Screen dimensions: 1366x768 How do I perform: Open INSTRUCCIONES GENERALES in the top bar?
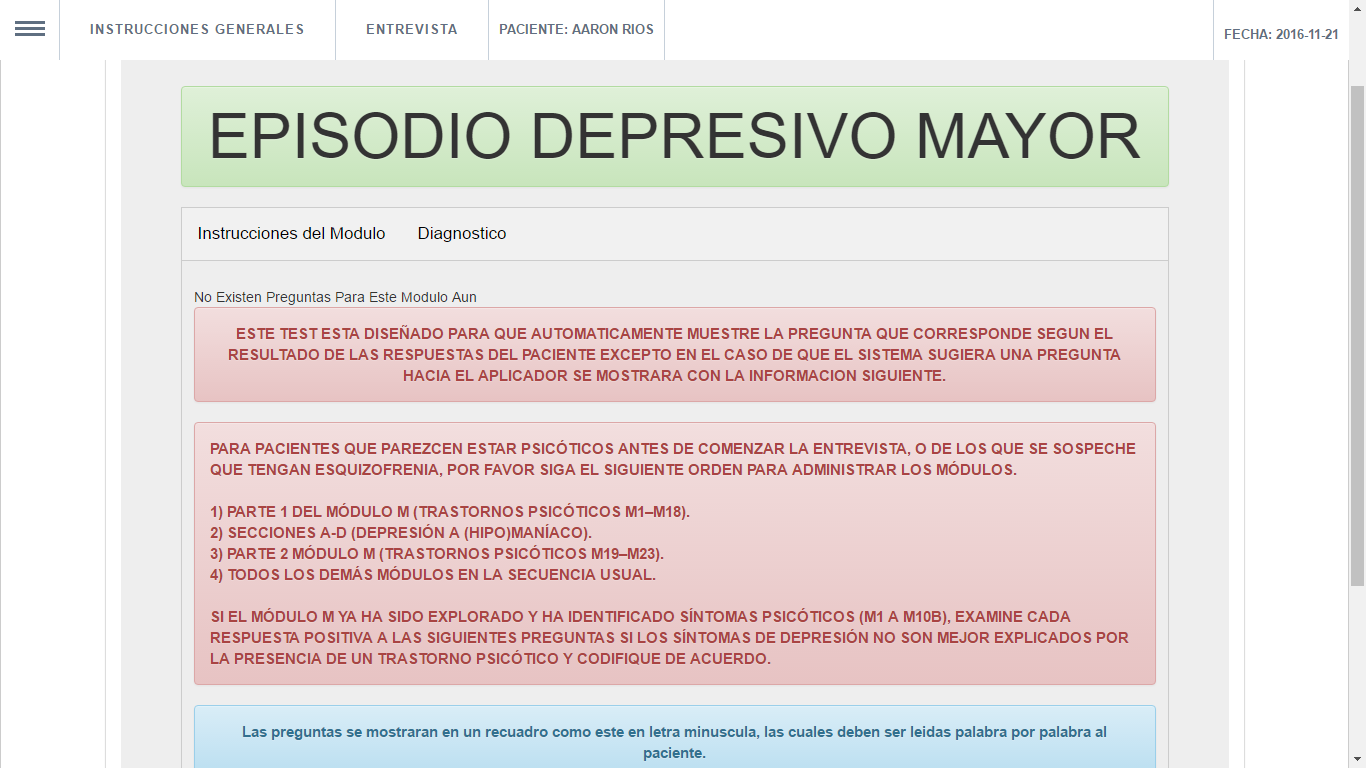[x=197, y=30]
